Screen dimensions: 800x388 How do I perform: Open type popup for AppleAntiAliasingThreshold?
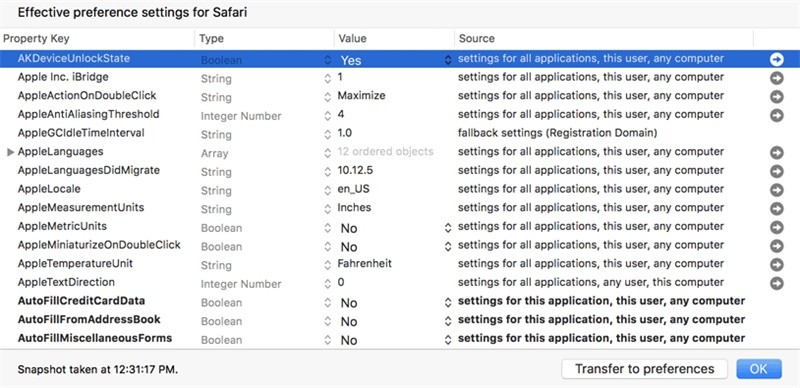(328, 116)
